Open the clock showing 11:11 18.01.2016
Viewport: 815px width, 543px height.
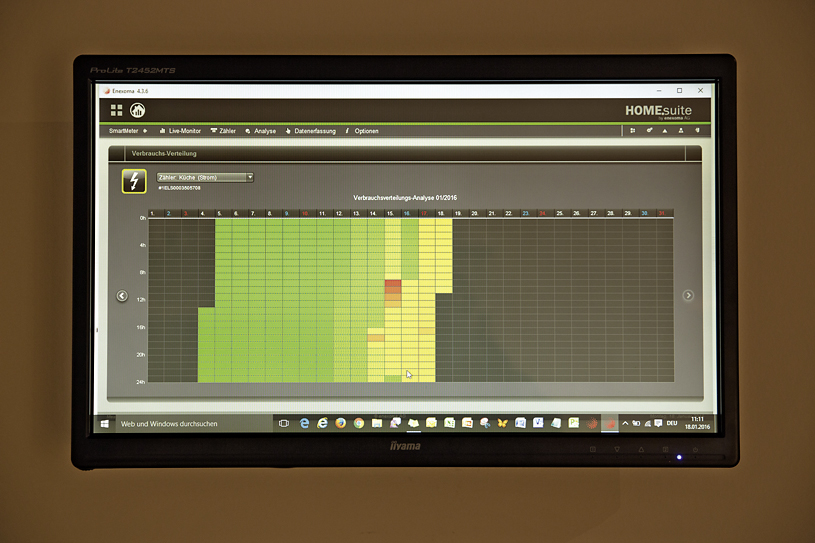pos(697,423)
